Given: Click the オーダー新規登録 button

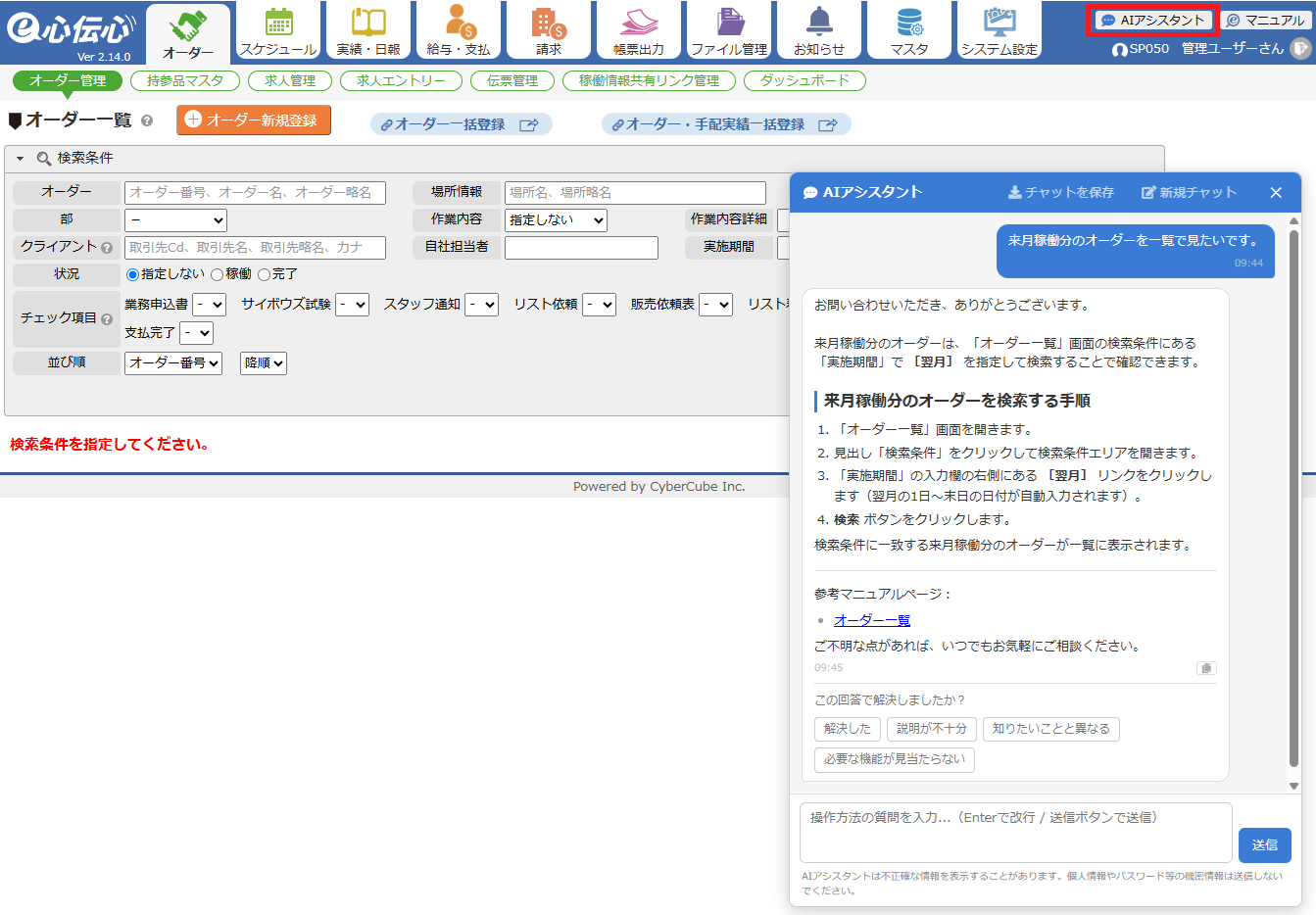Looking at the screenshot, I should coord(254,120).
